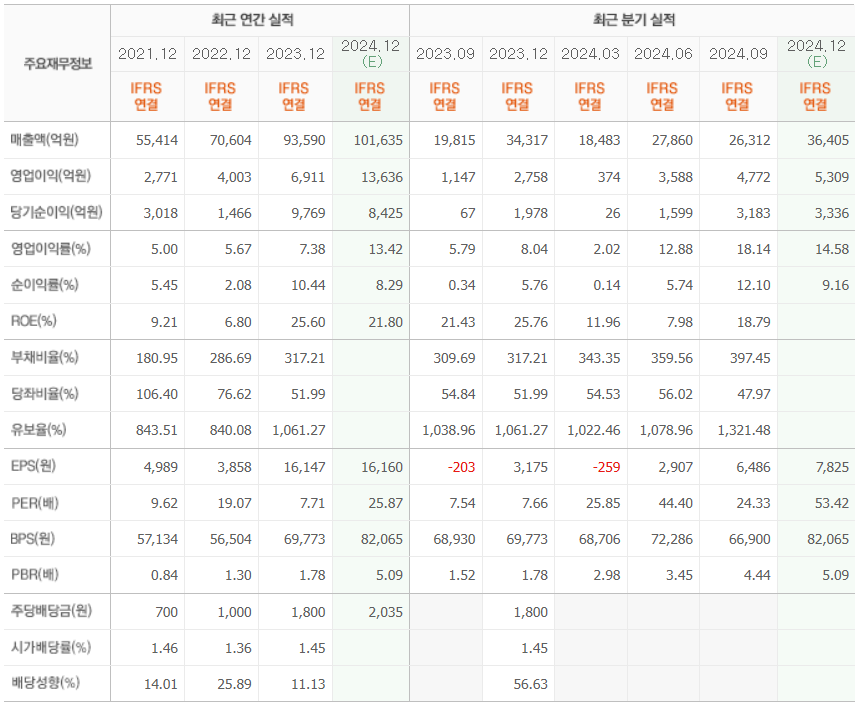Click the 시가배당률(%) row label
Screen dimensions: 857x703
(50, 647)
